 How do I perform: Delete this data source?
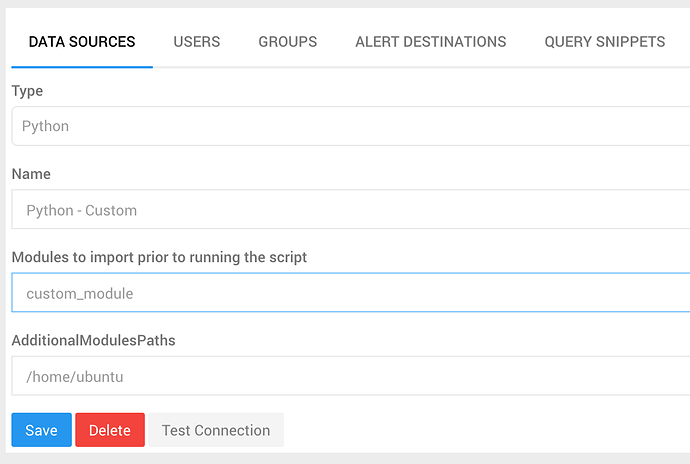(110, 430)
